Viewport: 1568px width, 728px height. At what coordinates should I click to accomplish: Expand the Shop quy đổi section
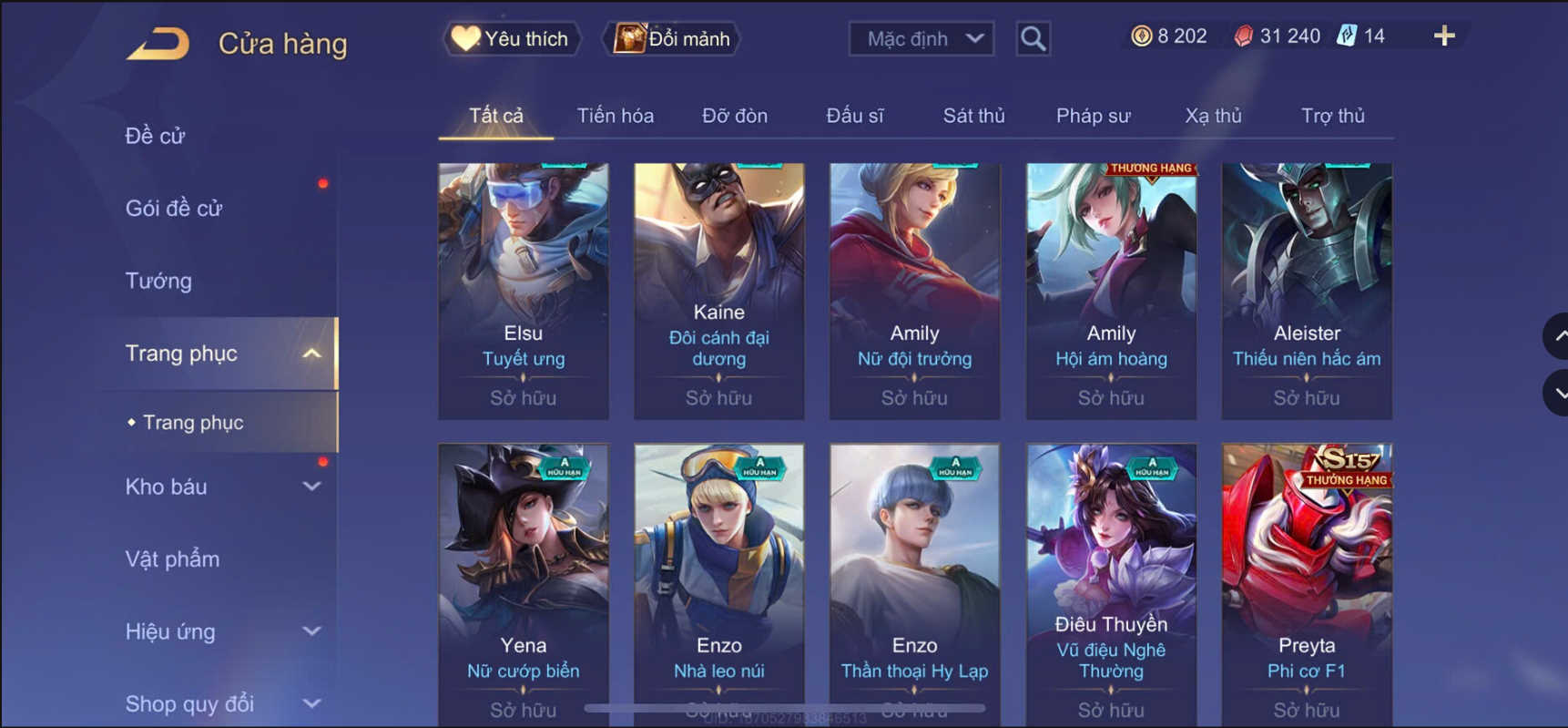tap(311, 703)
